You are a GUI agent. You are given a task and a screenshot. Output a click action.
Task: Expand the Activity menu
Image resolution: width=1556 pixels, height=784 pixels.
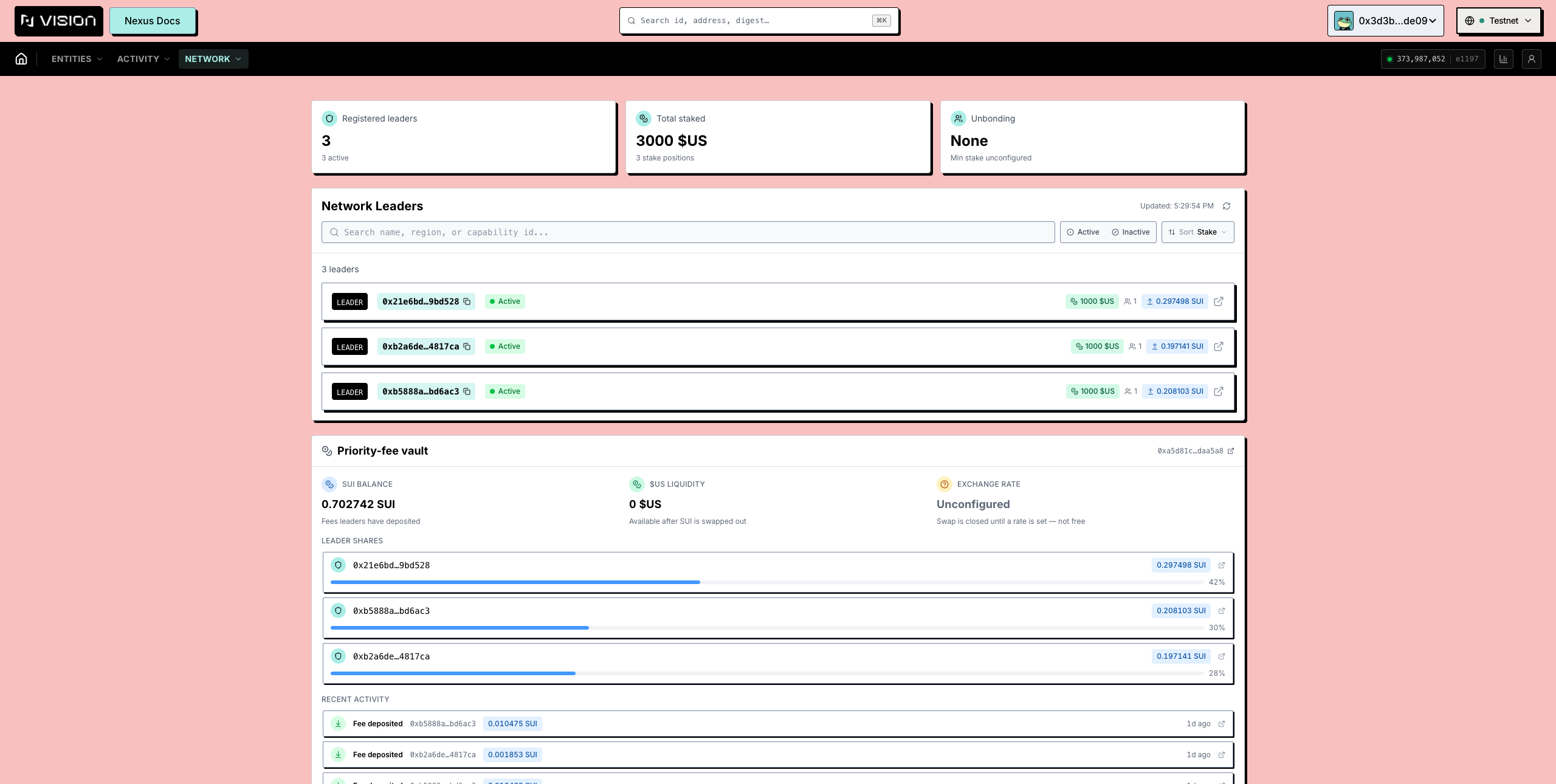[143, 59]
